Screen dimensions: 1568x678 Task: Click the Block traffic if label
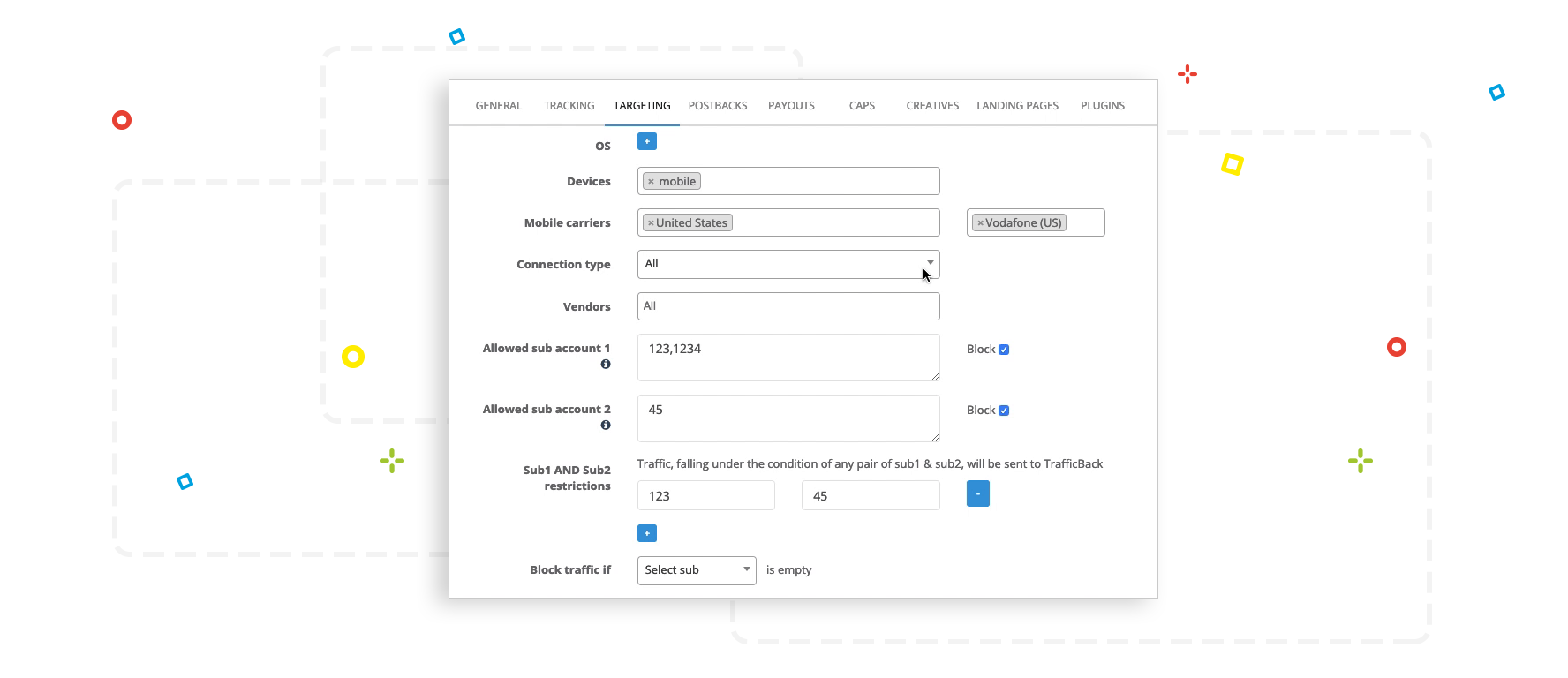point(570,570)
